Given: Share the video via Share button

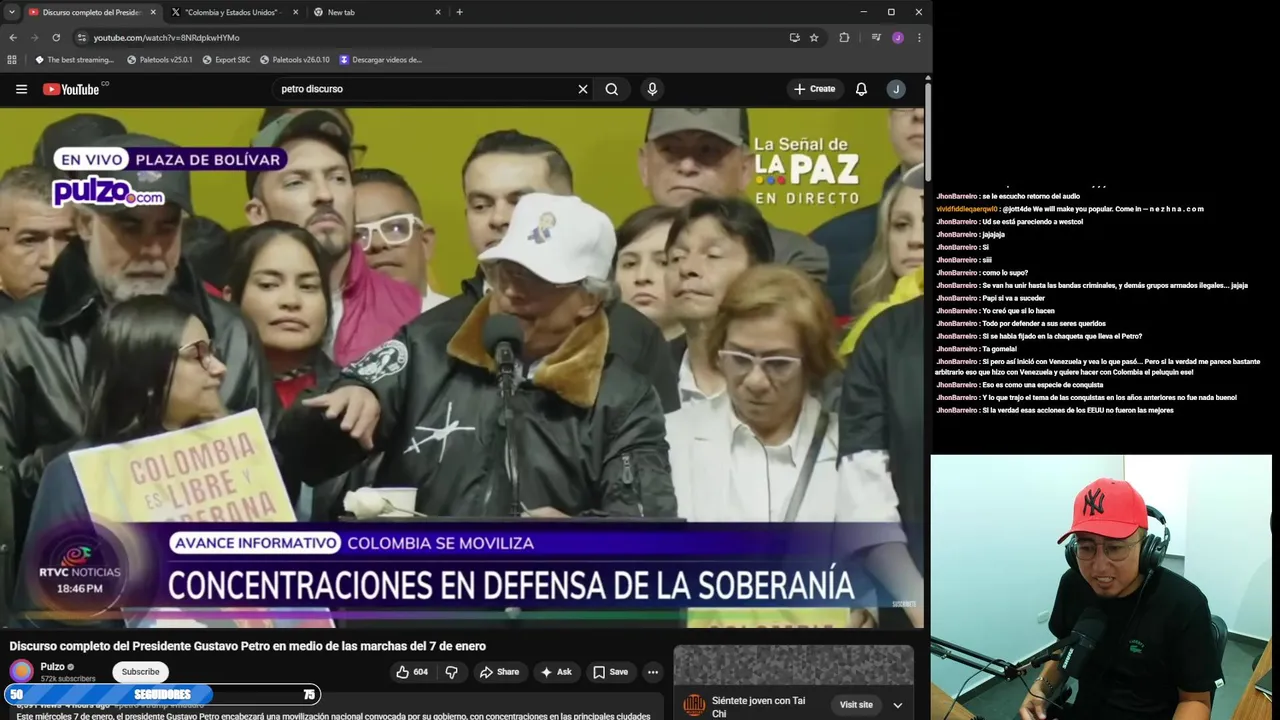Looking at the screenshot, I should pyautogui.click(x=499, y=672).
